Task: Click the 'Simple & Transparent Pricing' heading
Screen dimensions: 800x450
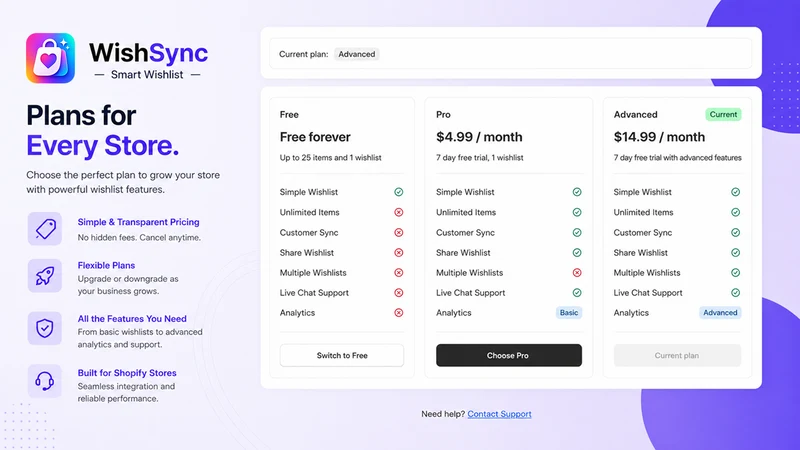Action: click(138, 222)
